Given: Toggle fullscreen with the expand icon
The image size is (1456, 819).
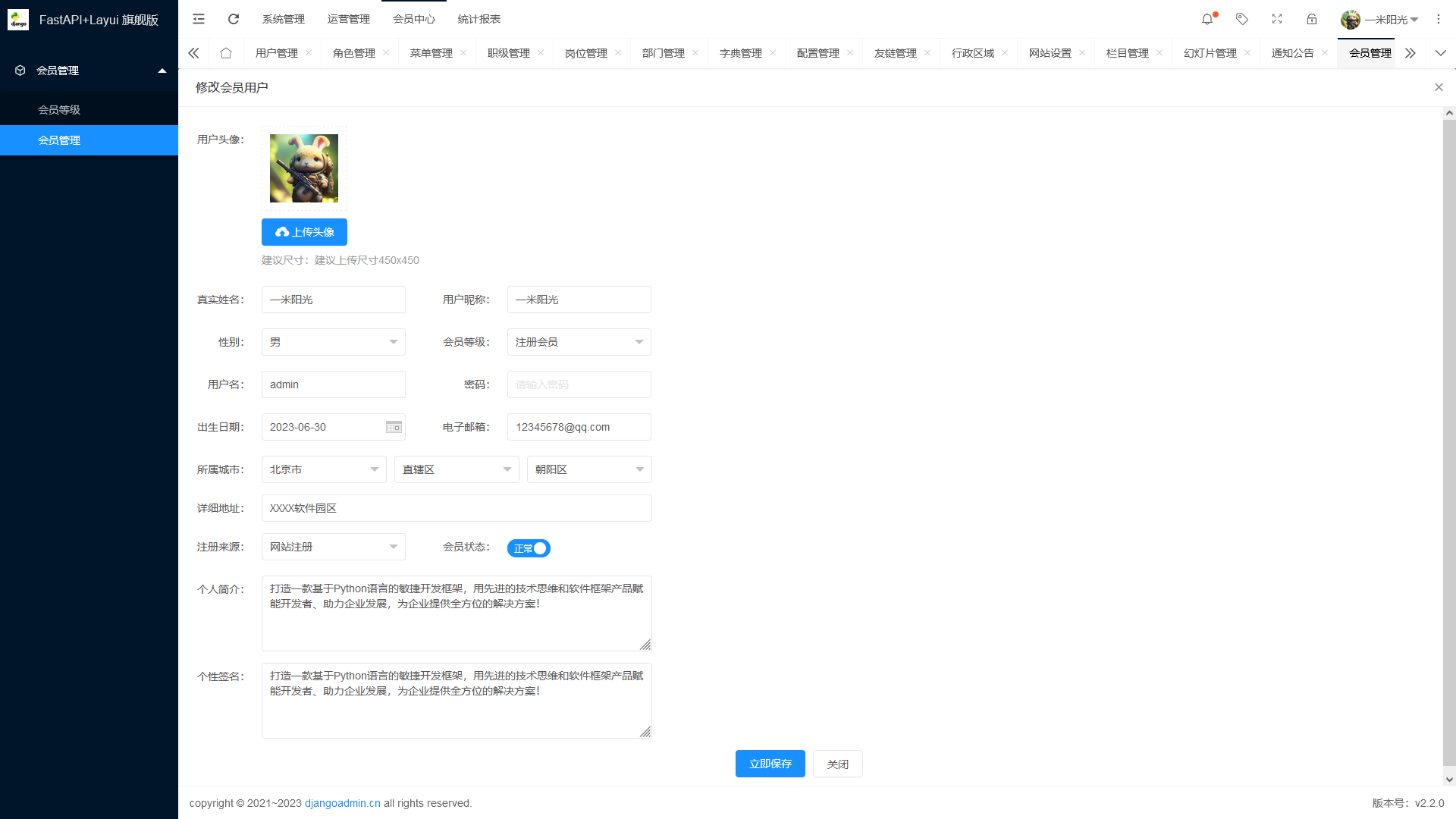Looking at the screenshot, I should (x=1277, y=19).
